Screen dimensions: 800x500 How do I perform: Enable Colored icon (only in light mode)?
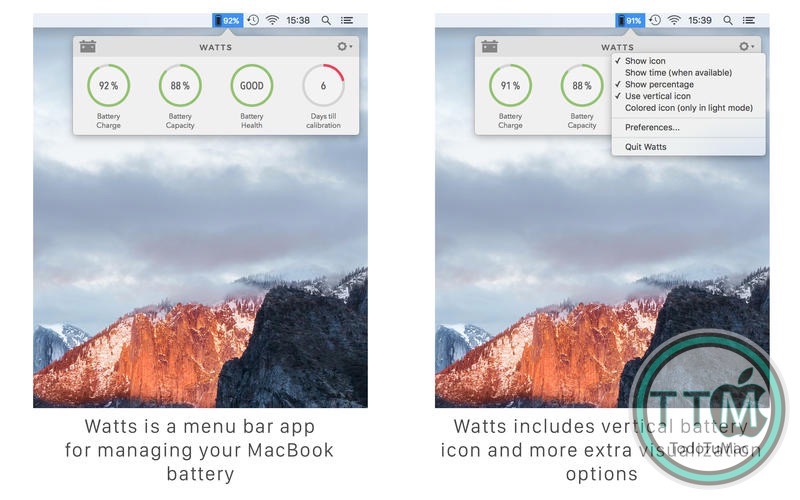[688, 108]
